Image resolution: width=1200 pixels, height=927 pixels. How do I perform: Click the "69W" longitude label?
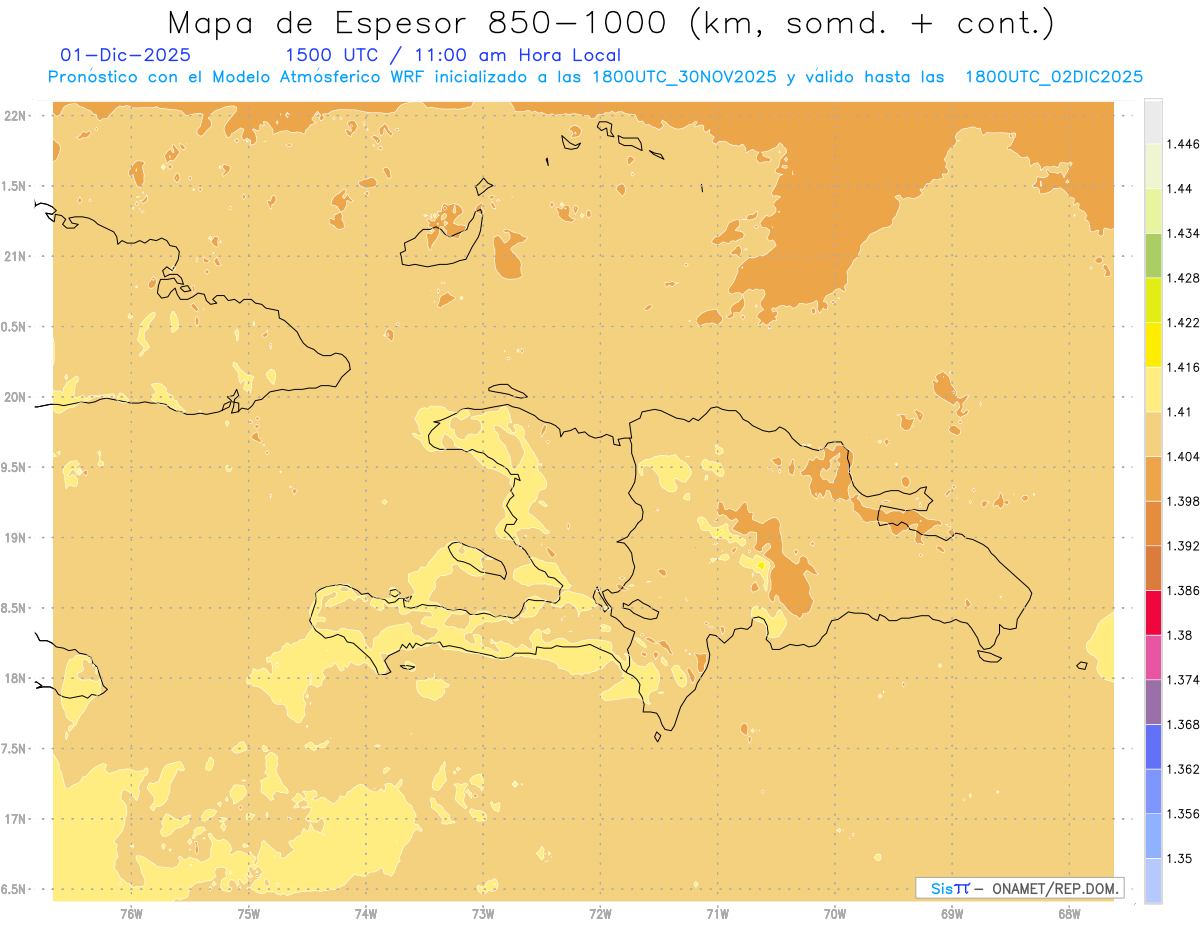tap(952, 913)
